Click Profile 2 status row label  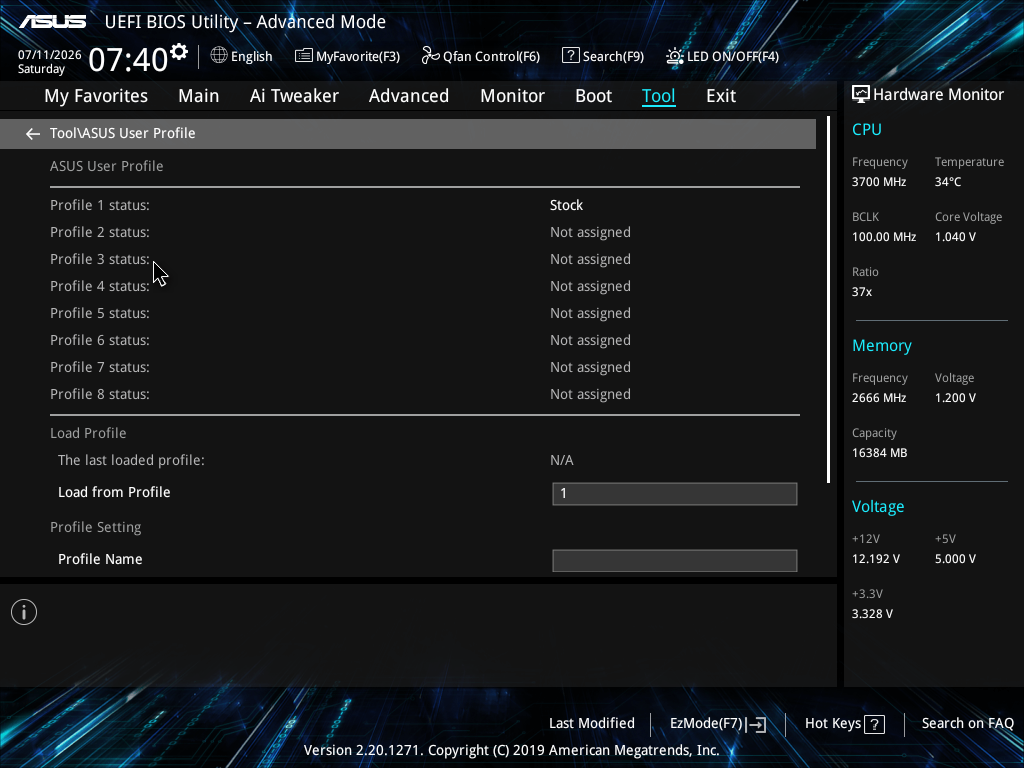[100, 232]
